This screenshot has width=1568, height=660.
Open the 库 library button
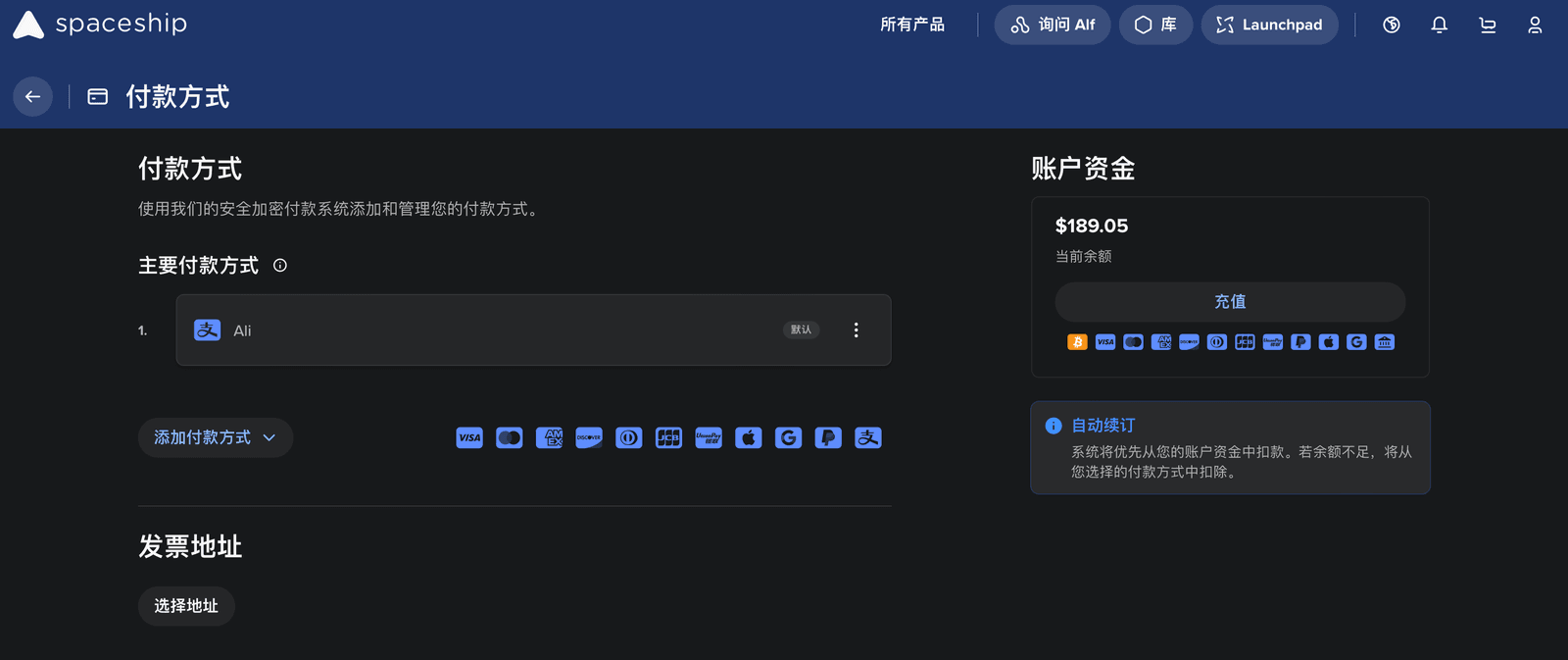[x=1155, y=25]
